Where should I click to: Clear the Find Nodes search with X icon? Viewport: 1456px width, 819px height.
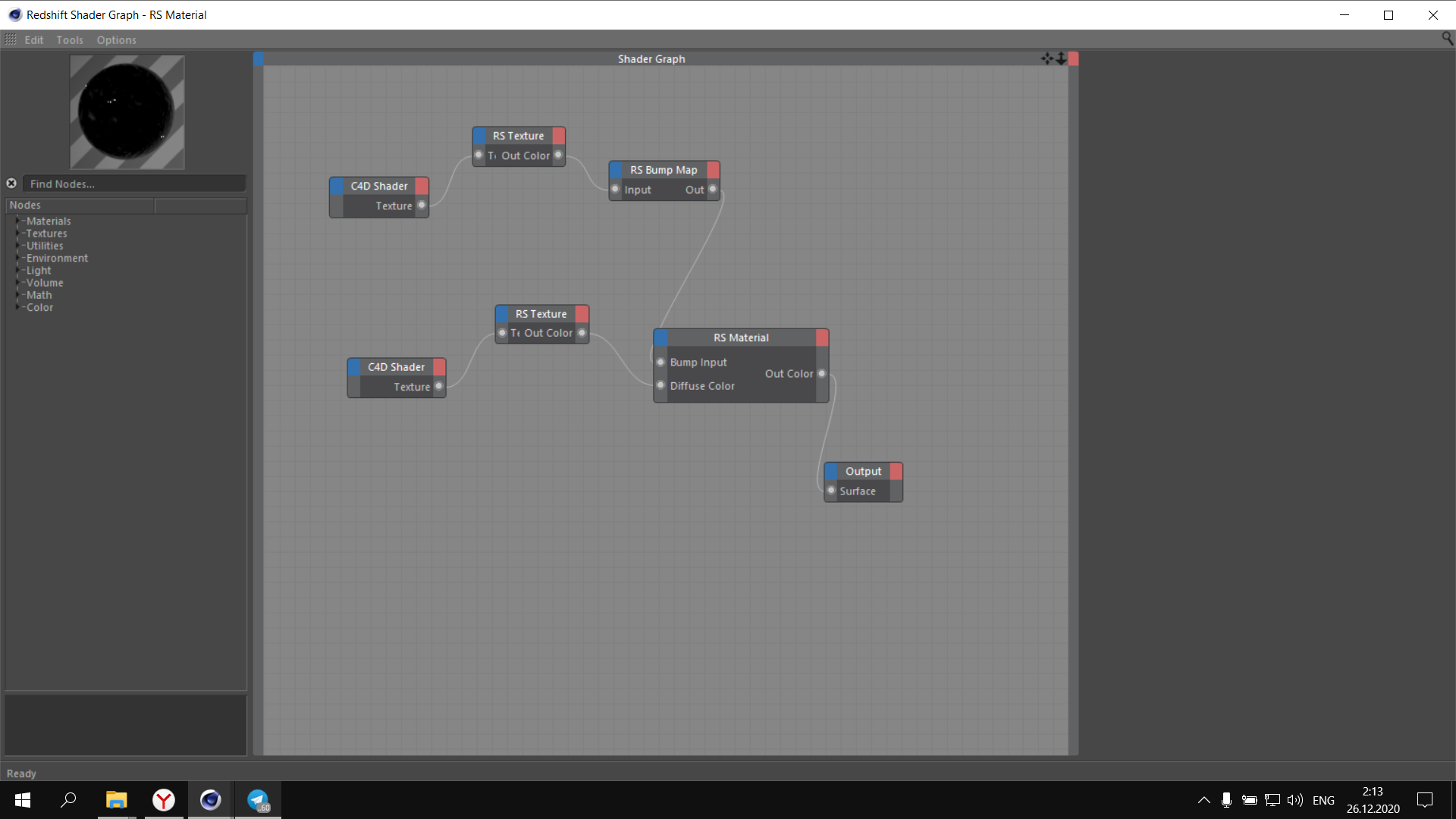pos(11,184)
